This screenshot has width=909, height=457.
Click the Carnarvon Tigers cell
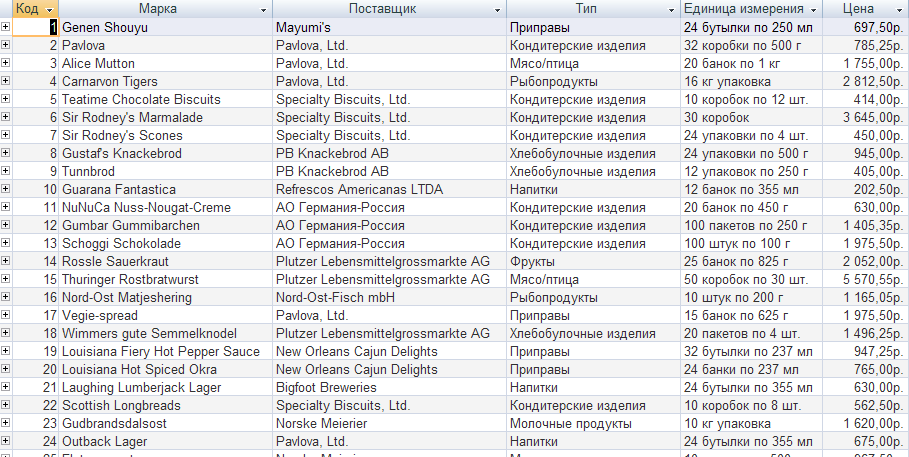[x=166, y=81]
